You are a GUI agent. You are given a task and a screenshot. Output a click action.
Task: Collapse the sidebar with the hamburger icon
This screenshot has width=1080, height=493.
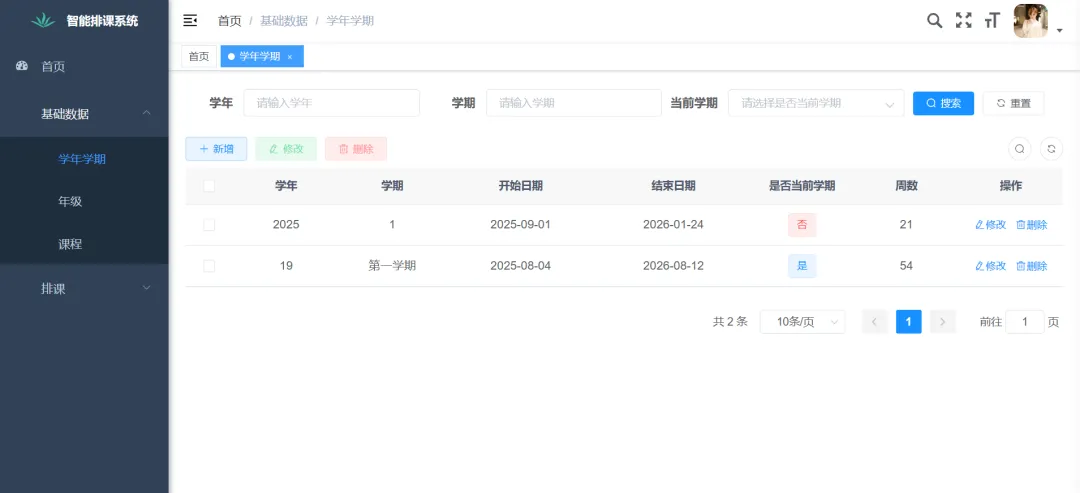(190, 20)
